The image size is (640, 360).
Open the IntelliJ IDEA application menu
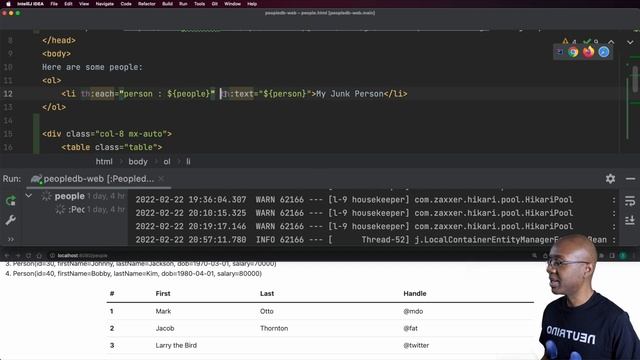pos(30,4)
